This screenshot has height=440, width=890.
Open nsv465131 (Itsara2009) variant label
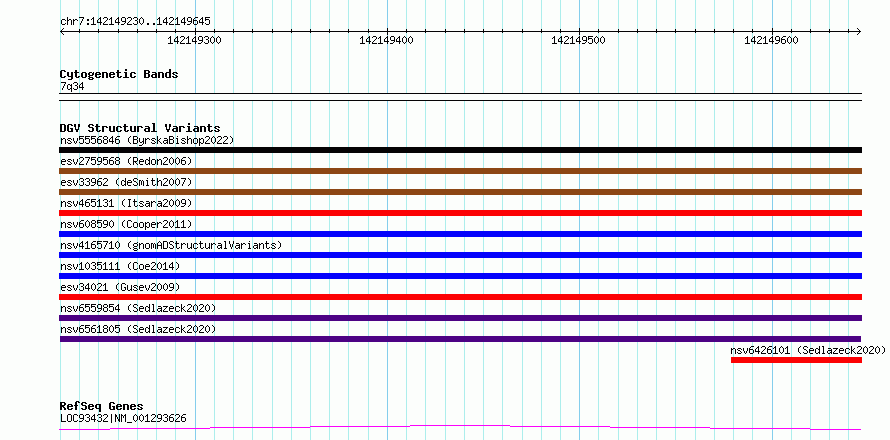coord(126,203)
